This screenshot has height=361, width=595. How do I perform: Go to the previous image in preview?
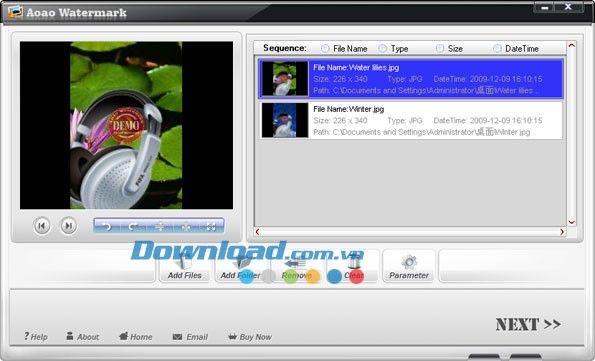point(42,226)
